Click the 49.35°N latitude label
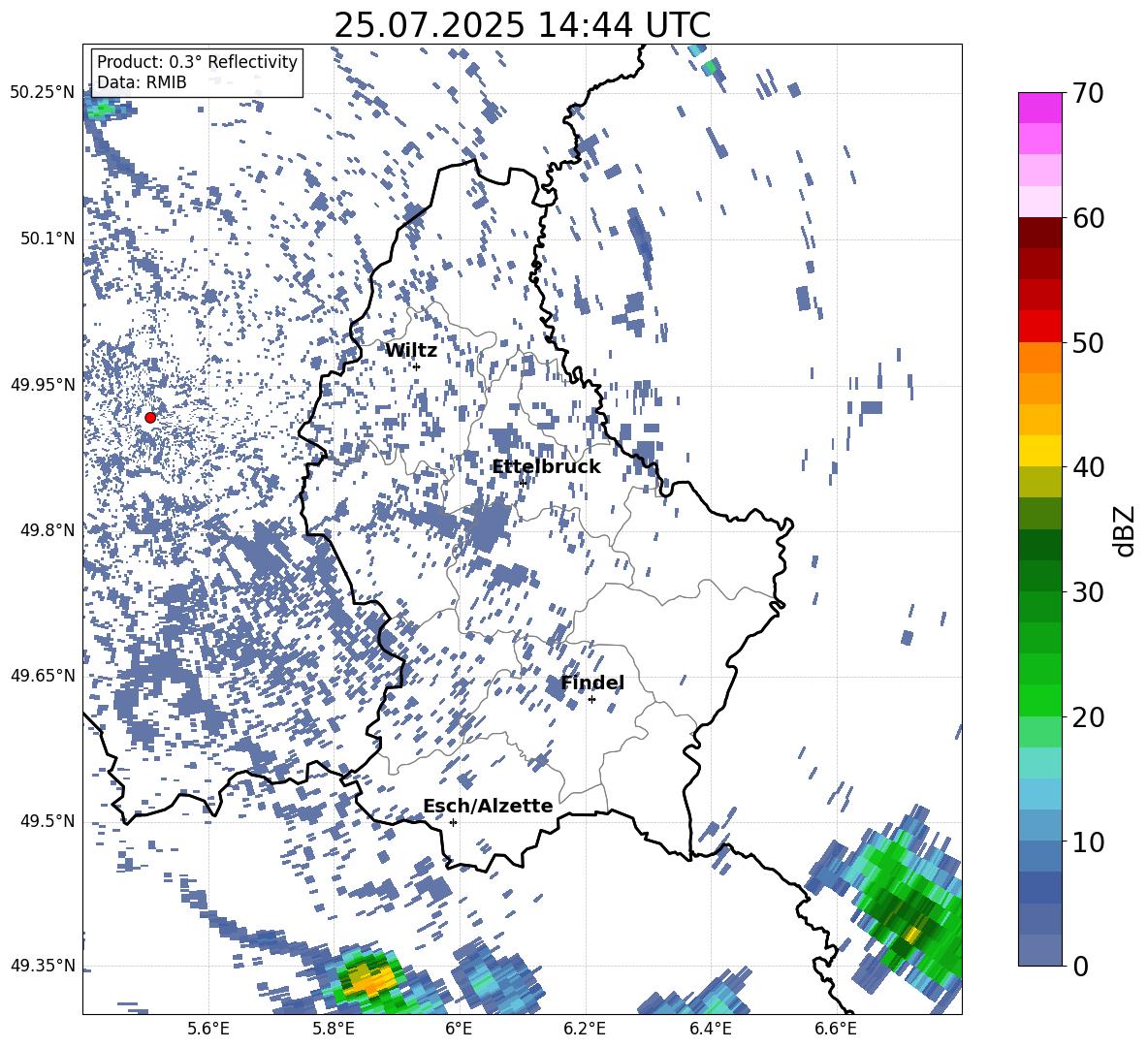This screenshot has height=1048, width=1148. coord(43,966)
